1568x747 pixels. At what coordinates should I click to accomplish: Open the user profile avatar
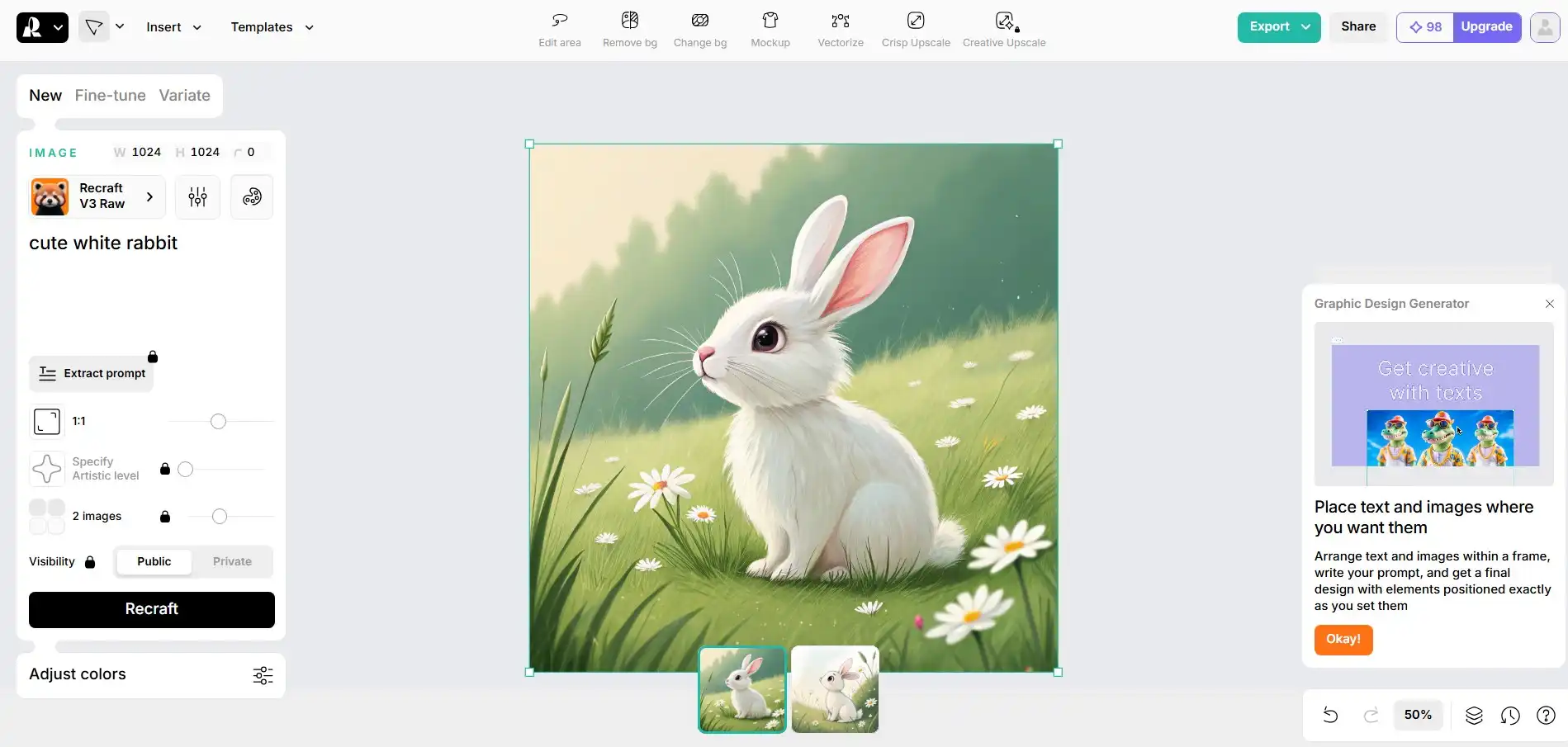(1544, 27)
